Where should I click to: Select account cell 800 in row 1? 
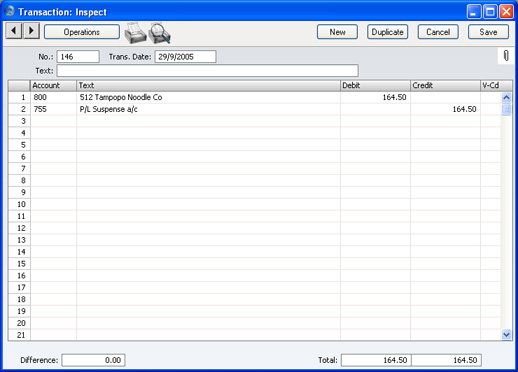(53, 97)
